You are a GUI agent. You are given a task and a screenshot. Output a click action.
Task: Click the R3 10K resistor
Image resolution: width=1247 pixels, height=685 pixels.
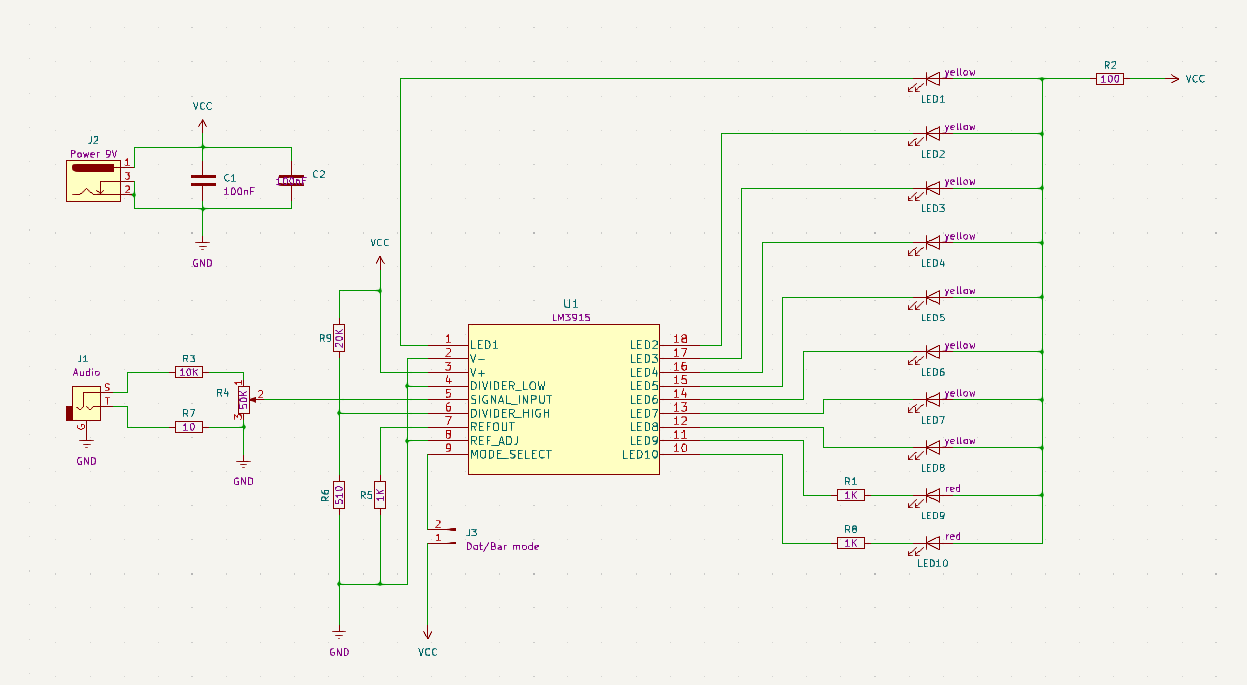[188, 371]
